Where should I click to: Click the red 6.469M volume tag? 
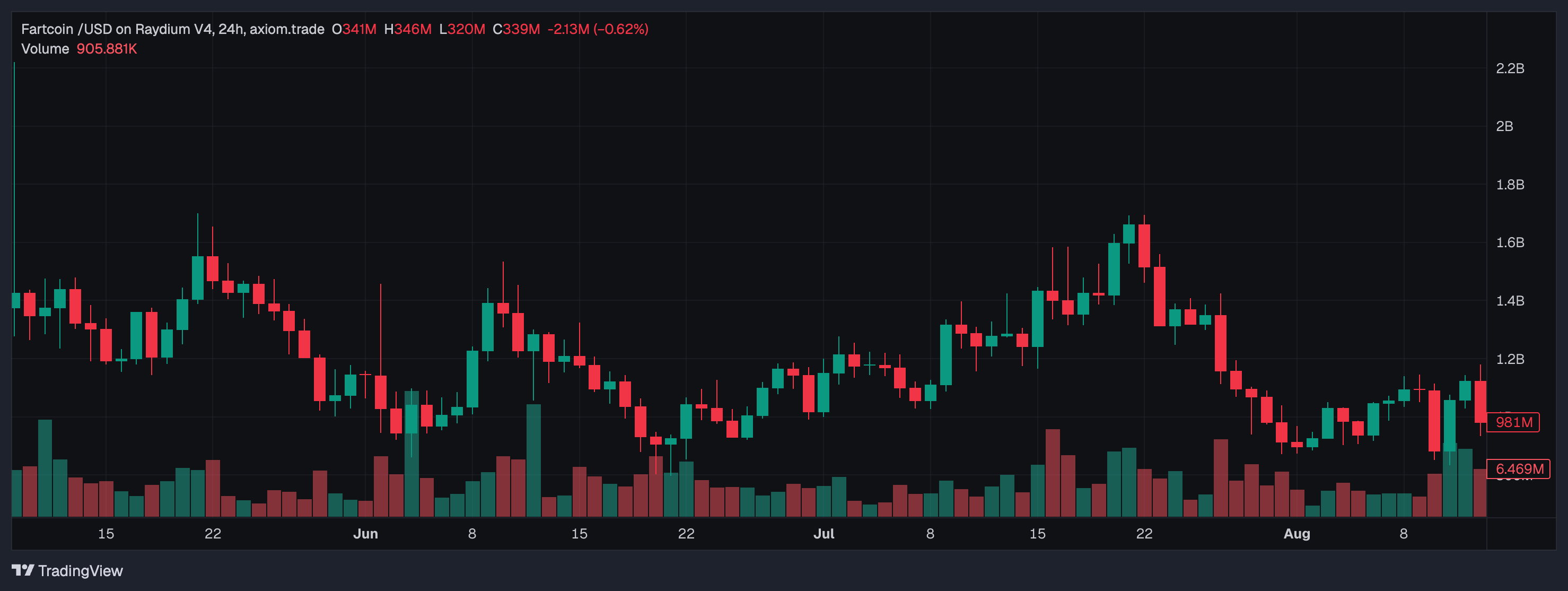1519,468
